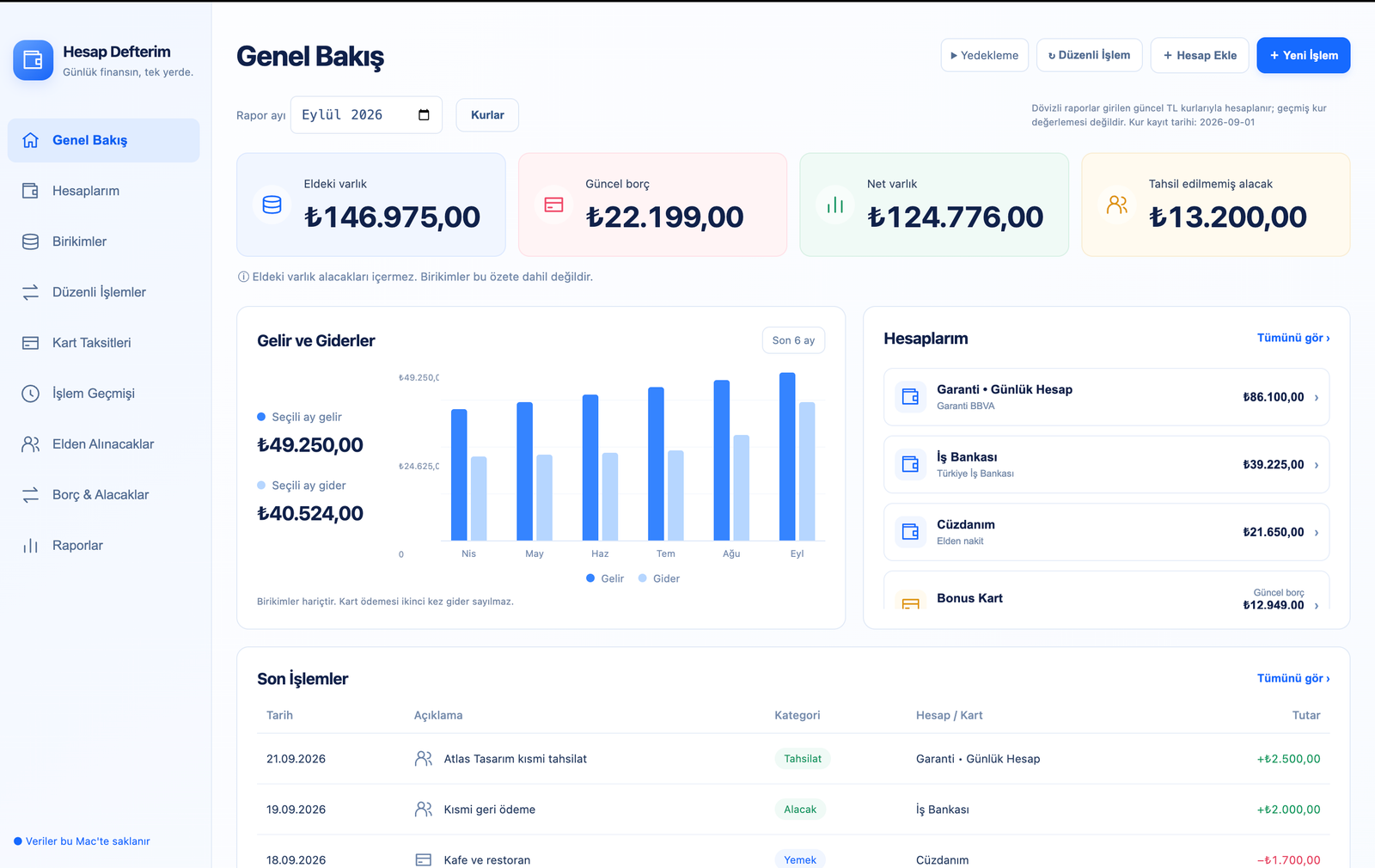Click the wallet icon beside Garanti • Günlük Hesap
This screenshot has width=1375, height=868.
[910, 397]
